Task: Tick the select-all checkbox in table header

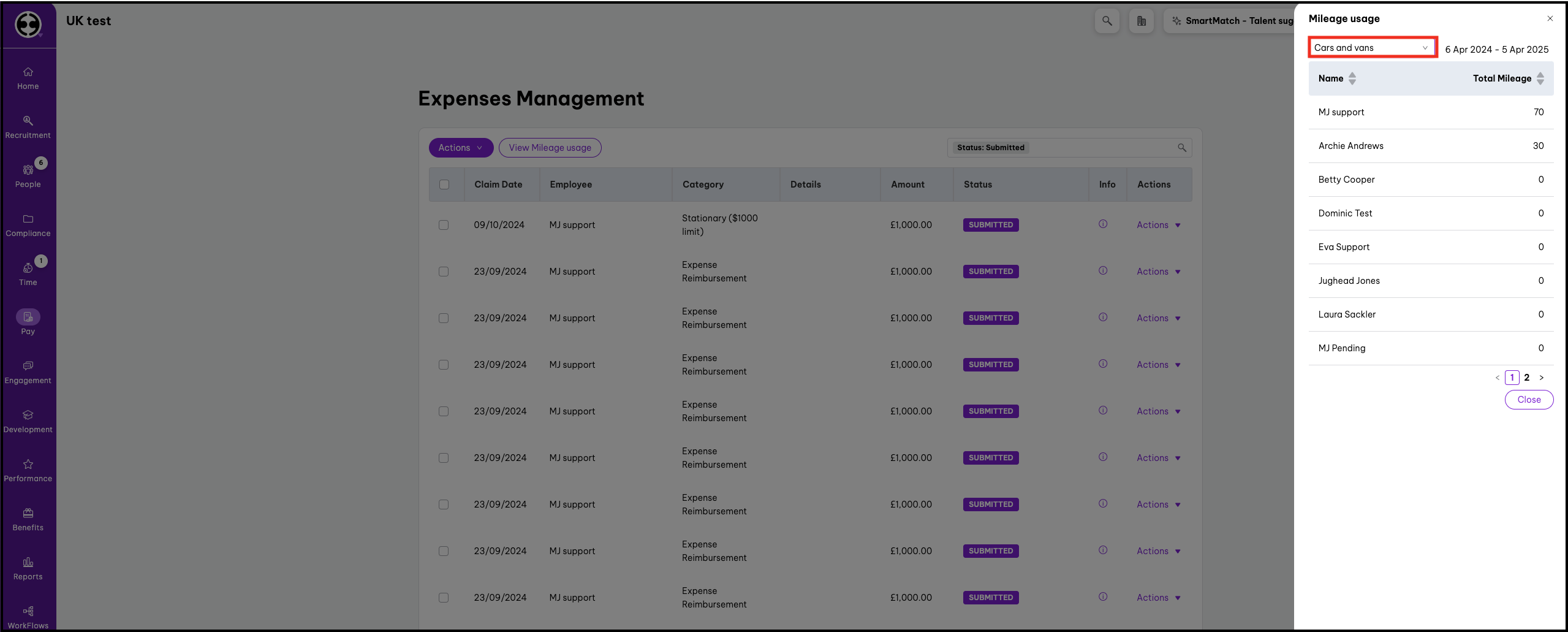Action: click(x=444, y=185)
